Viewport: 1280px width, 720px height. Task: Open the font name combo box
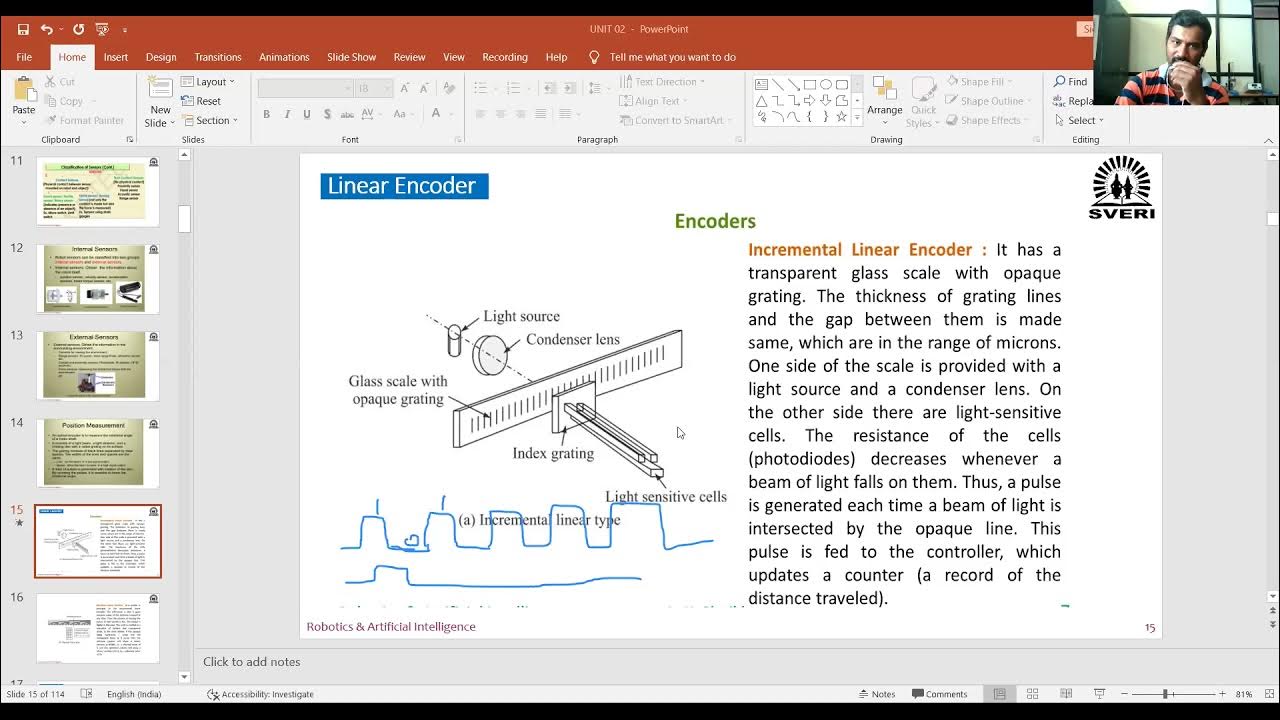click(305, 89)
